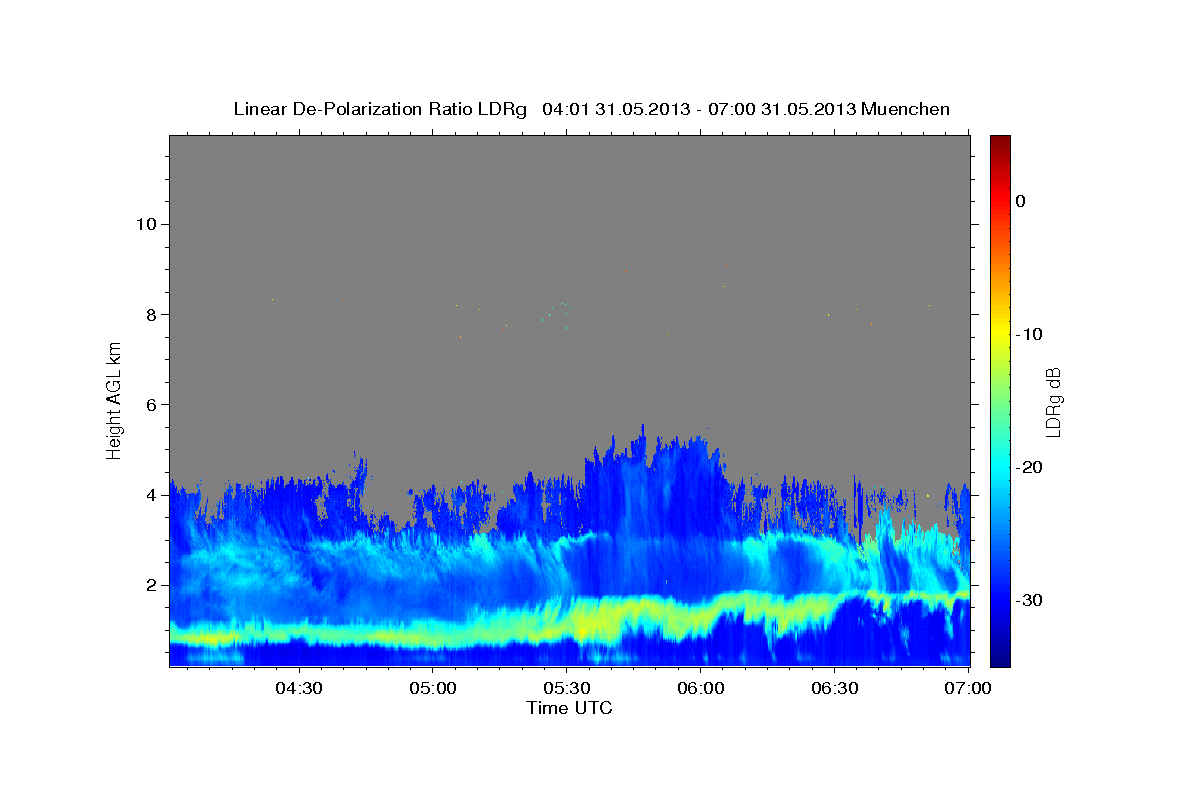
Task: Click the yellow band of the colorbar
Action: (1000, 330)
